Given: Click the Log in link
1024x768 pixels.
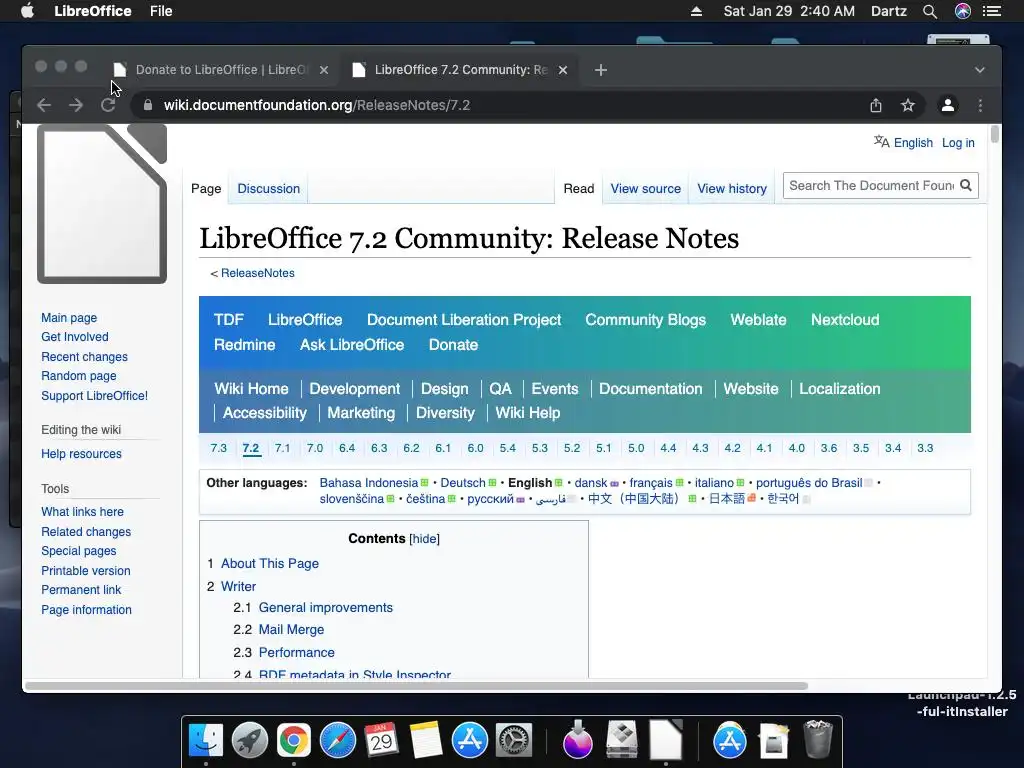Looking at the screenshot, I should (958, 142).
